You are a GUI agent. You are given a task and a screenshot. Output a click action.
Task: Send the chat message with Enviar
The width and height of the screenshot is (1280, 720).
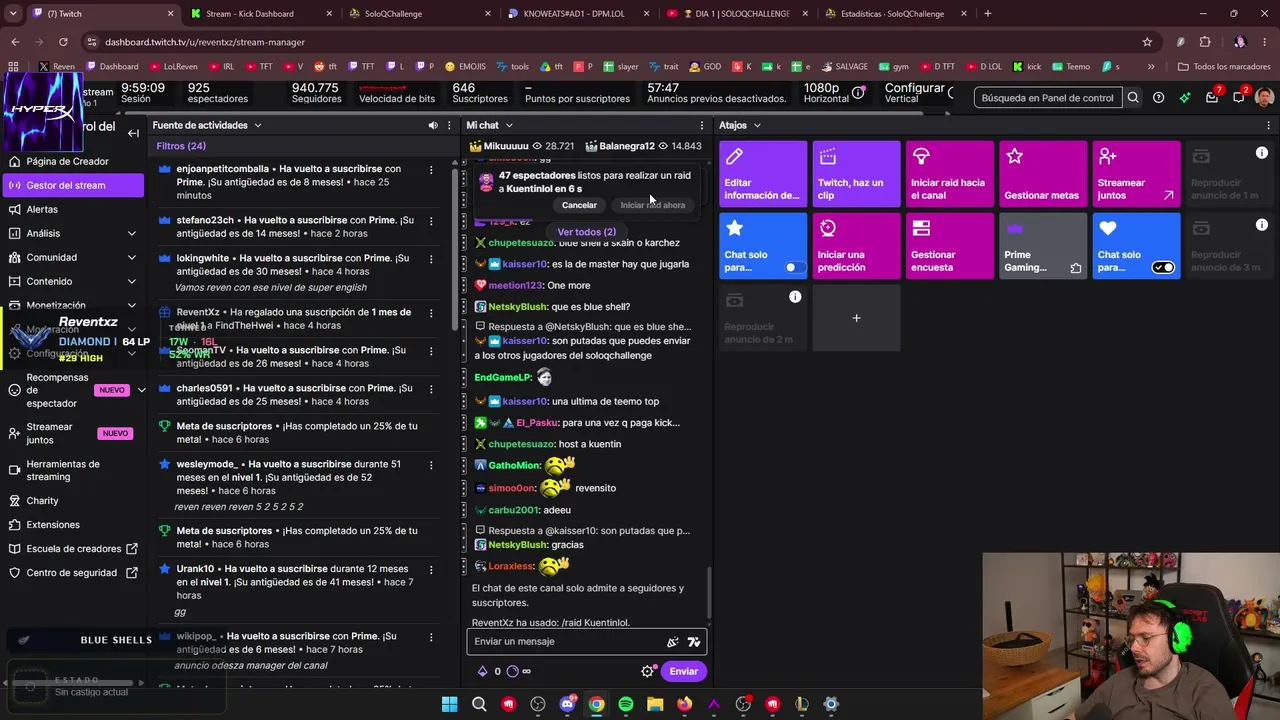click(684, 671)
